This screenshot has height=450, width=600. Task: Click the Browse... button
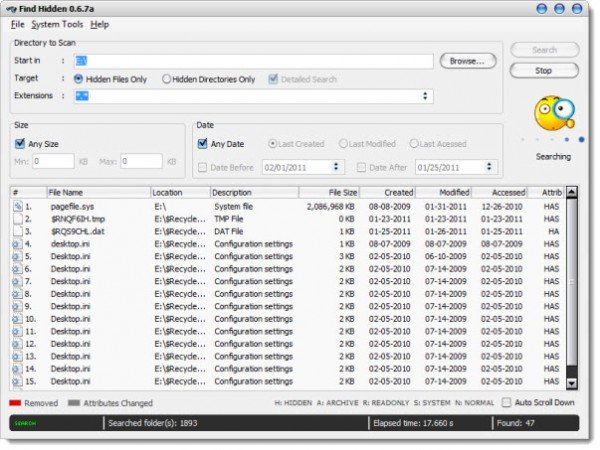point(468,61)
